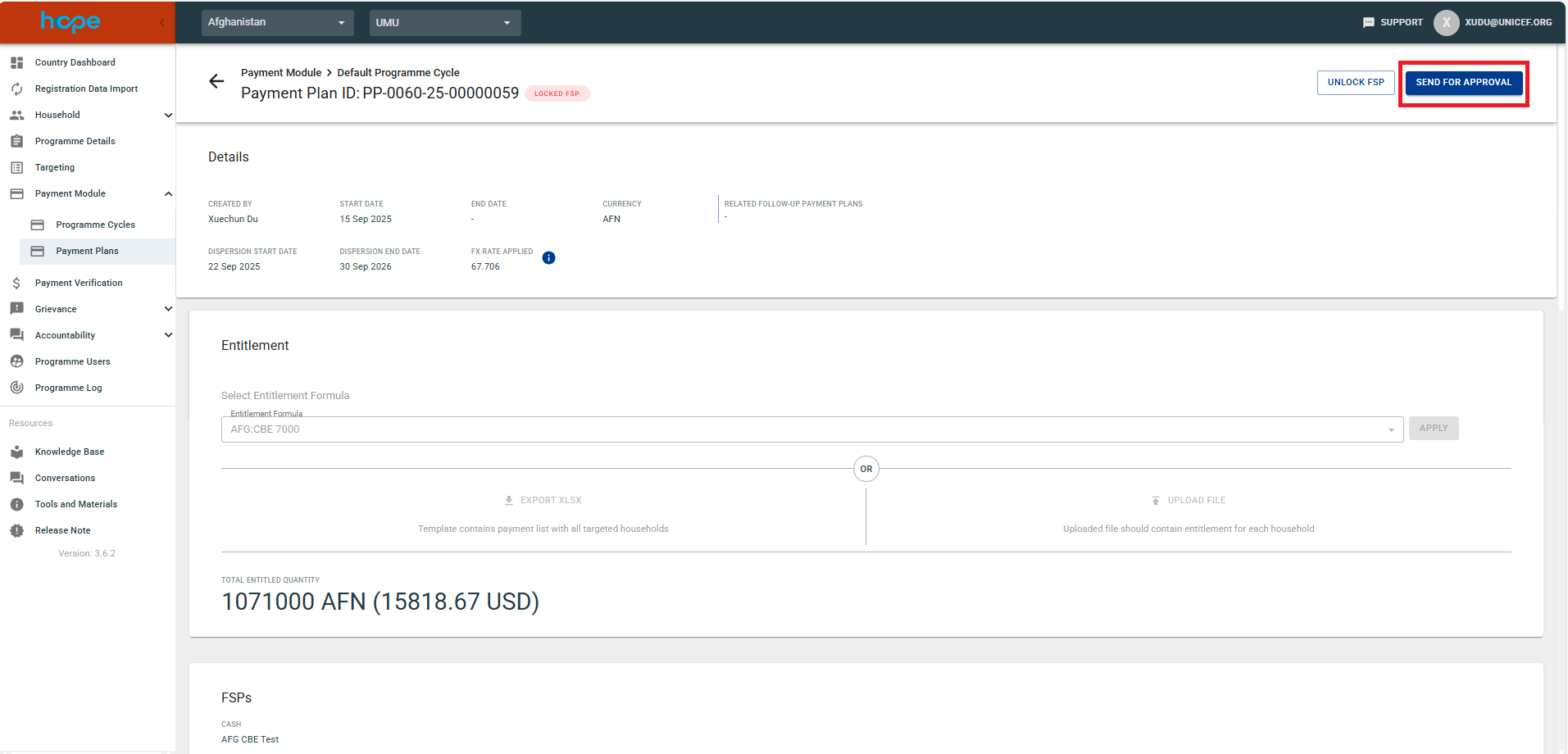Collapse the Payment Module section
The image size is (1568, 754).
168,194
